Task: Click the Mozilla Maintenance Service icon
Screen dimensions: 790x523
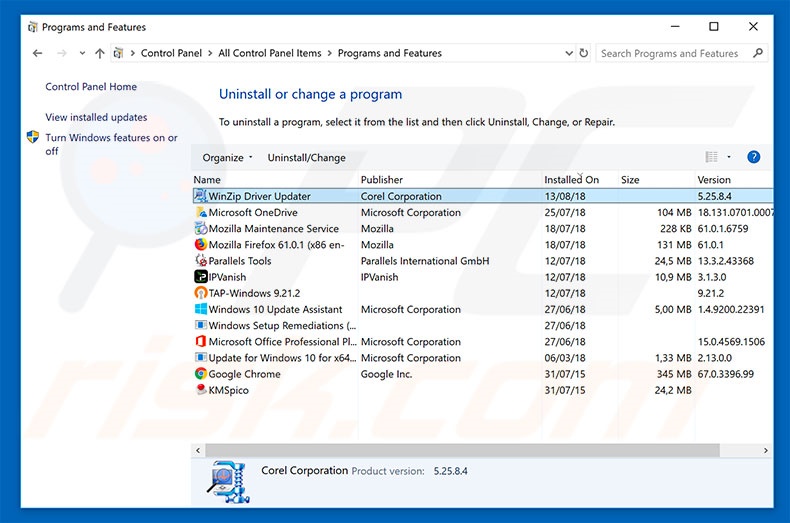Action: pyautogui.click(x=201, y=228)
